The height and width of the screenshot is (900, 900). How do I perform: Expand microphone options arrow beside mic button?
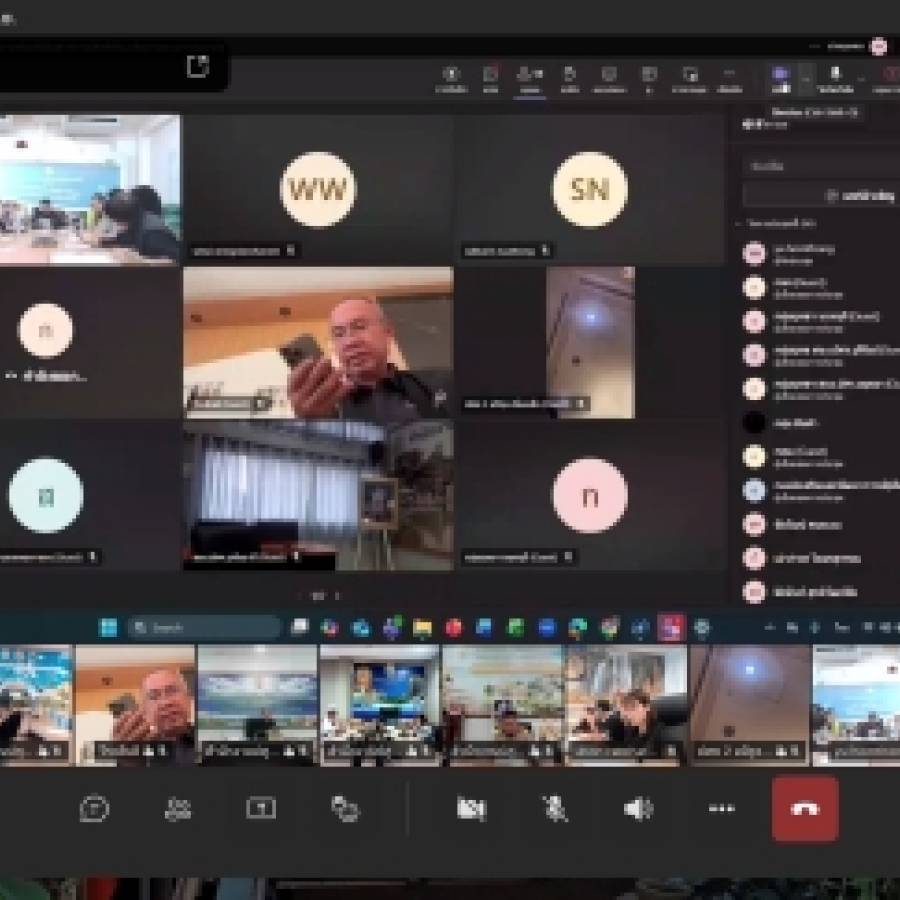(860, 79)
